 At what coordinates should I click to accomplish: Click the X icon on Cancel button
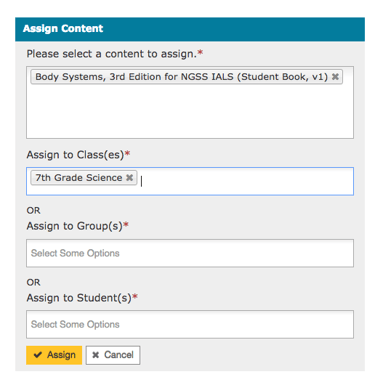click(x=96, y=355)
